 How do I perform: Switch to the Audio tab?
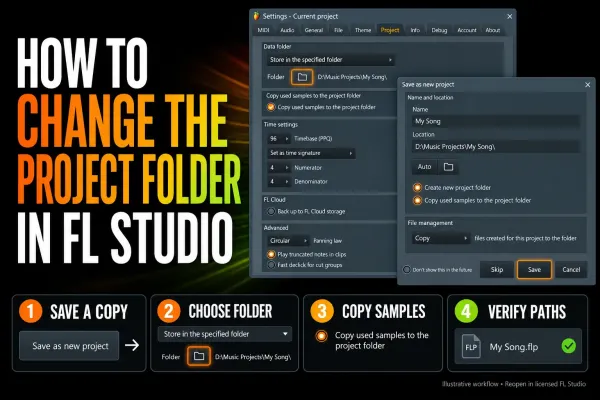287,30
